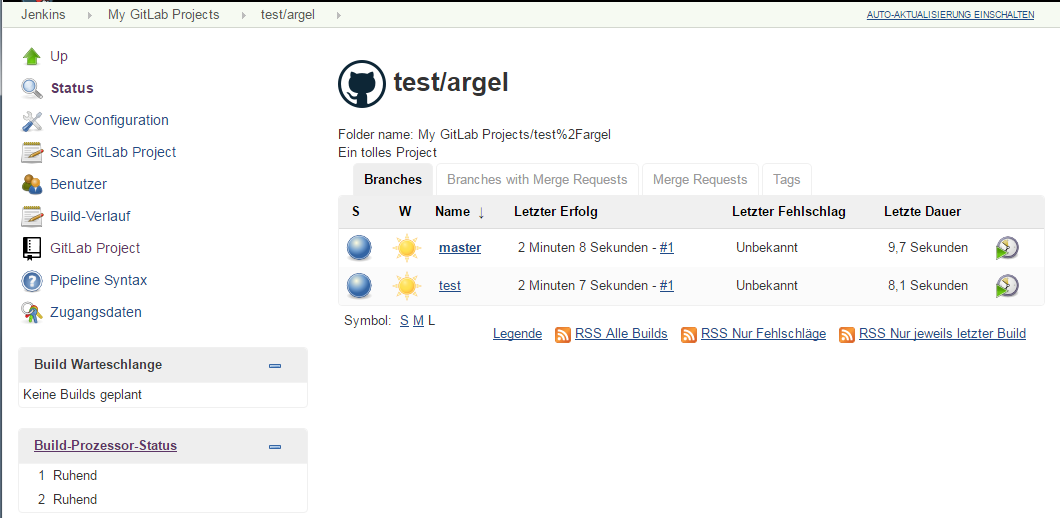Open the Merge Requests tab
This screenshot has height=518, width=1060.
700,179
